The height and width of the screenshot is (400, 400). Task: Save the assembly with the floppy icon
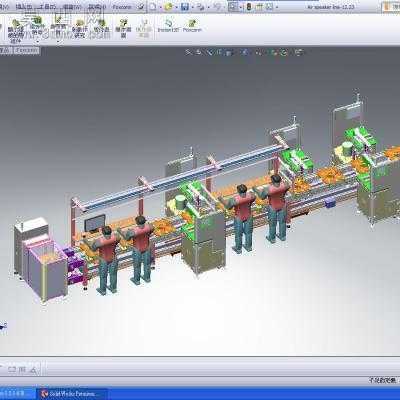(x=185, y=7)
